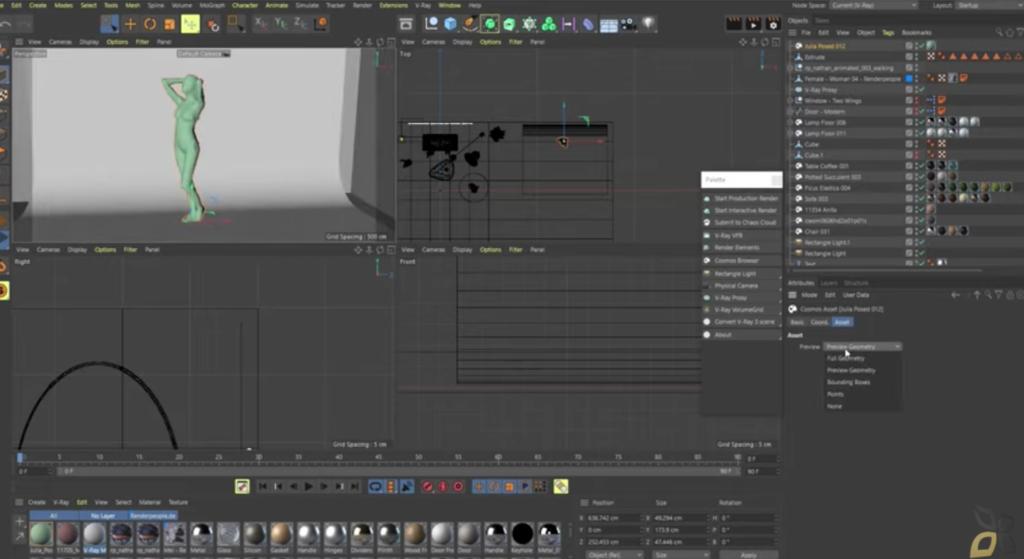
Task: Select the Rotate tool icon
Action: point(150,24)
